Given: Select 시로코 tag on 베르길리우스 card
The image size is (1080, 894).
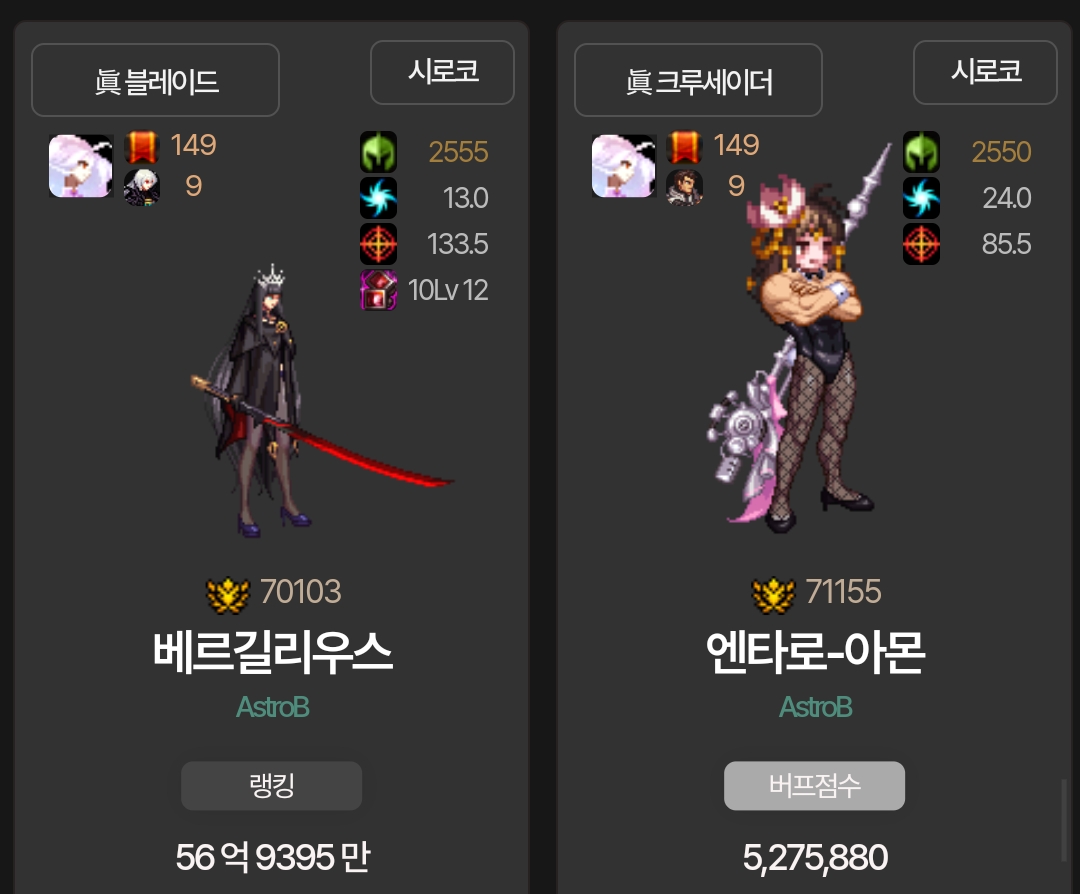Looking at the screenshot, I should click(442, 72).
